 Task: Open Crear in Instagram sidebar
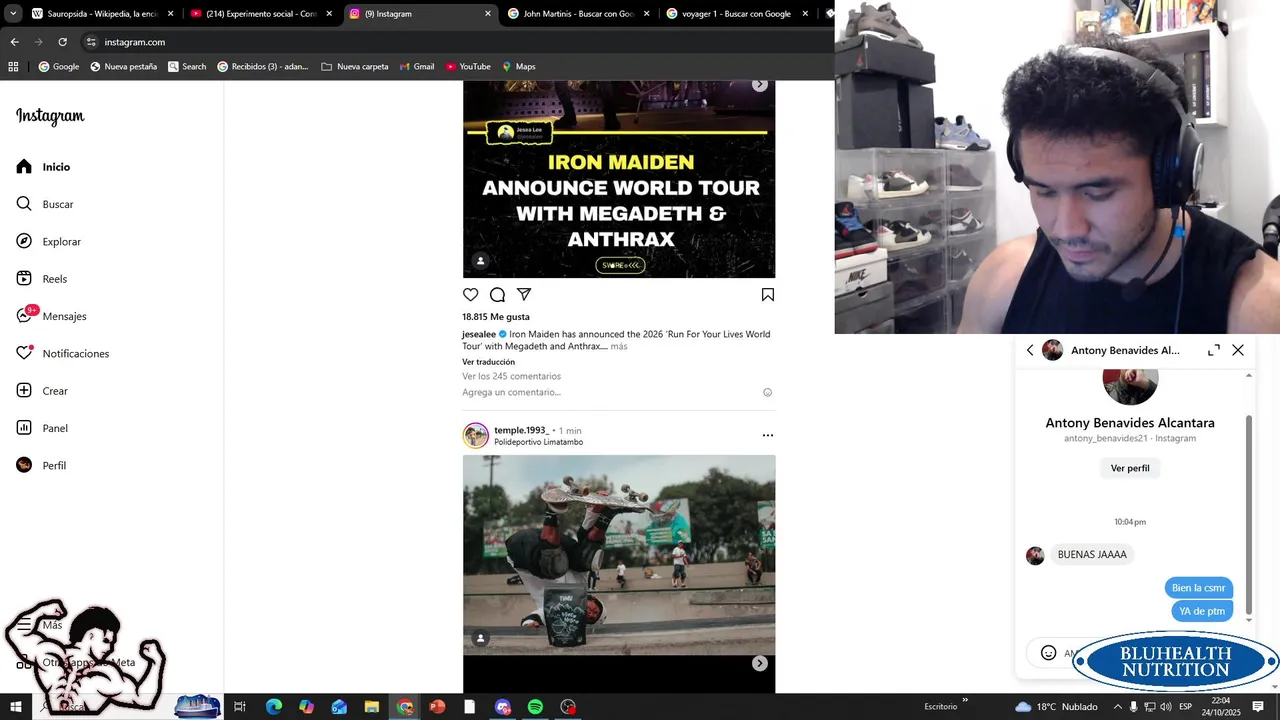42,391
